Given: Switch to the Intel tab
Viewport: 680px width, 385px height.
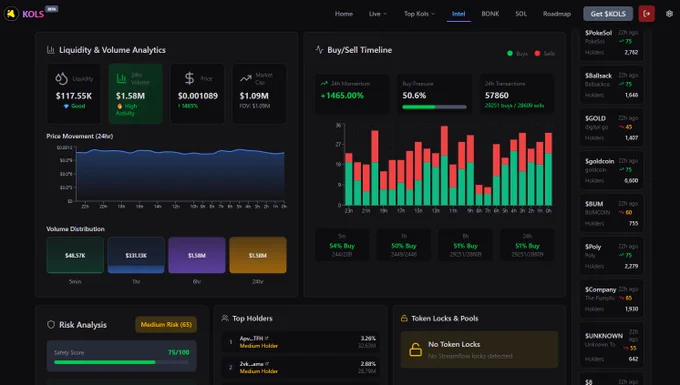Looking at the screenshot, I should [x=458, y=14].
